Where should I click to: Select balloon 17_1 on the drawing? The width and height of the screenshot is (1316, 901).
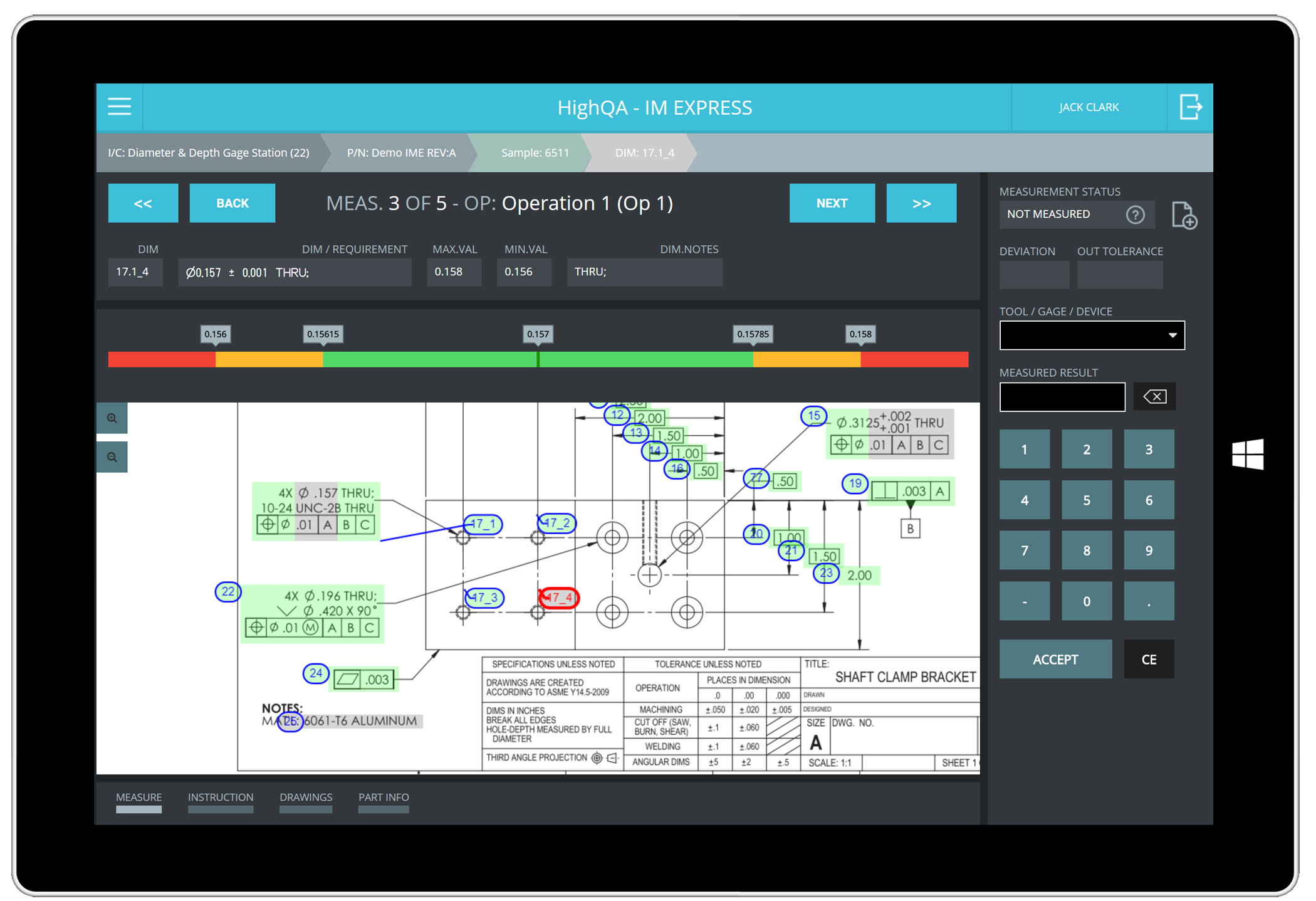click(x=483, y=524)
